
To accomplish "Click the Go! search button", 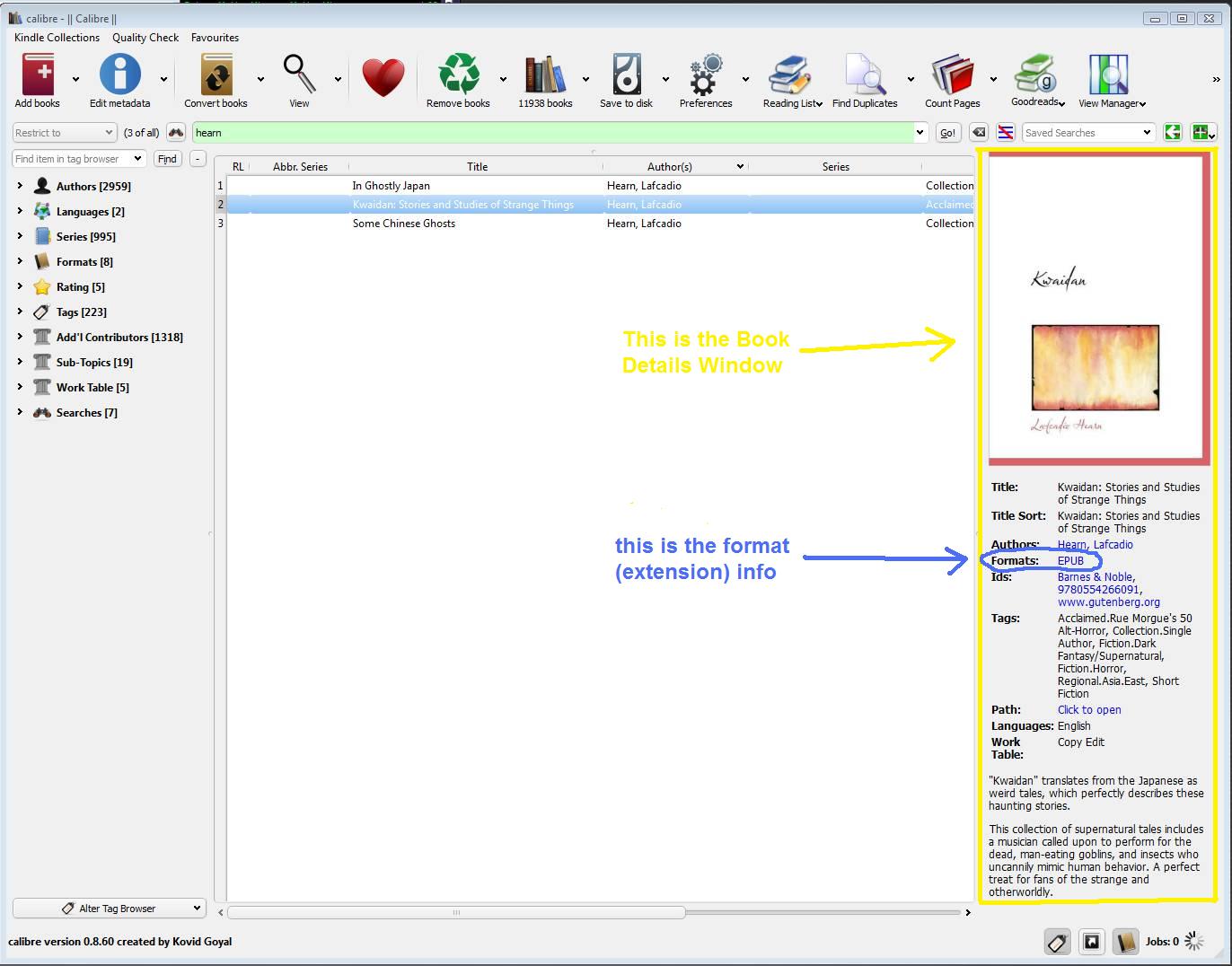I will (x=947, y=133).
